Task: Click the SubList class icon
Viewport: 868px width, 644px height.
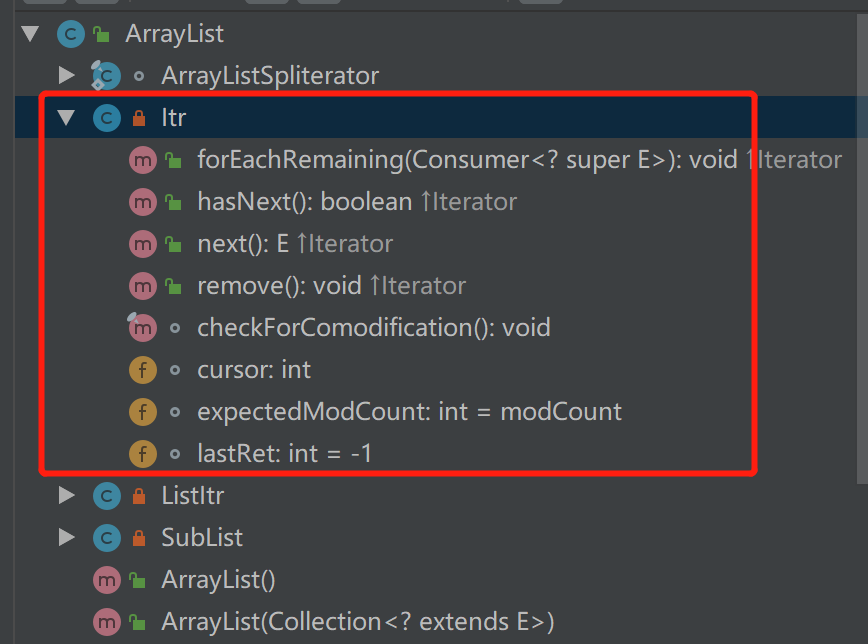Action: (106, 538)
